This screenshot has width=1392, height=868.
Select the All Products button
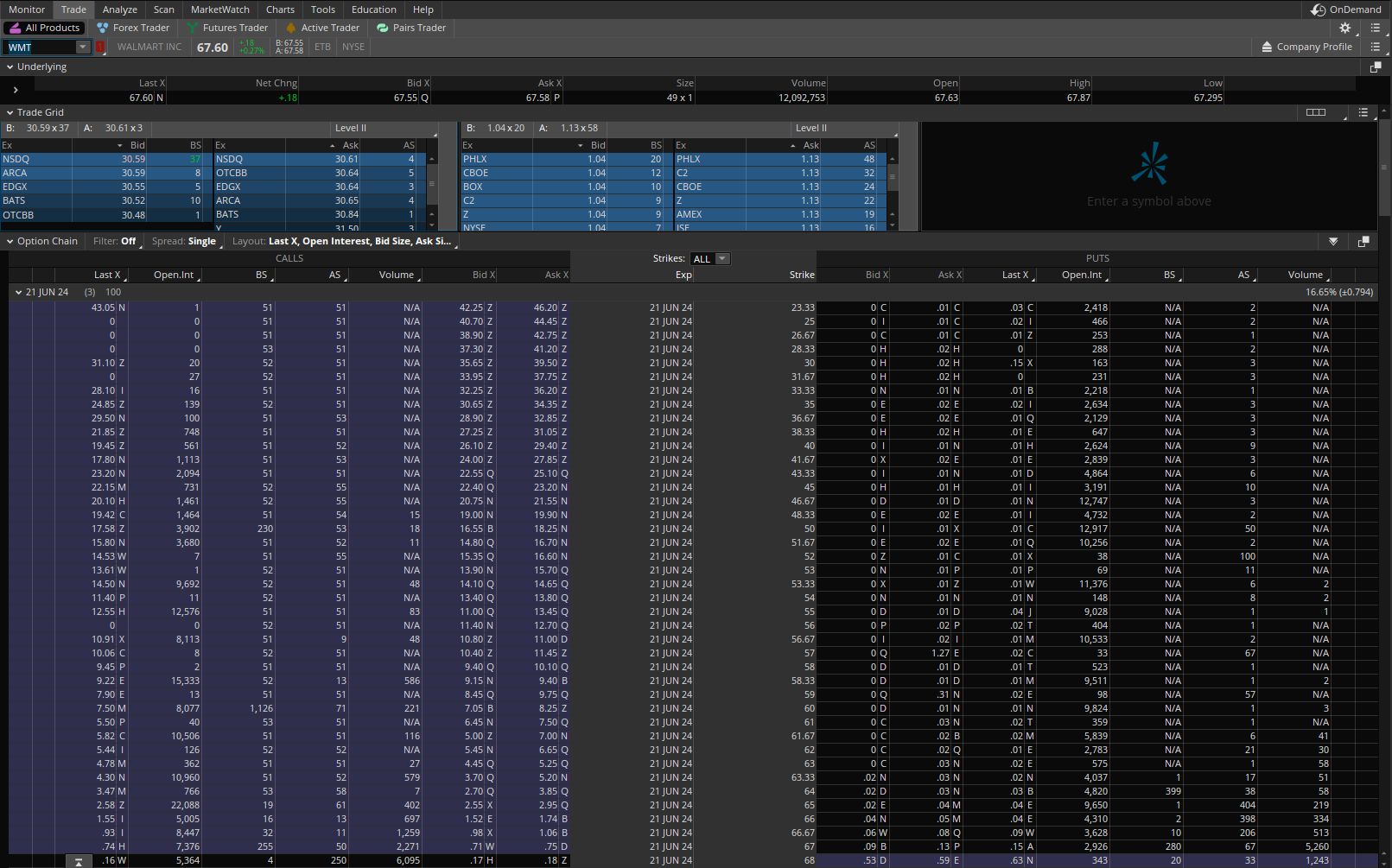44,28
